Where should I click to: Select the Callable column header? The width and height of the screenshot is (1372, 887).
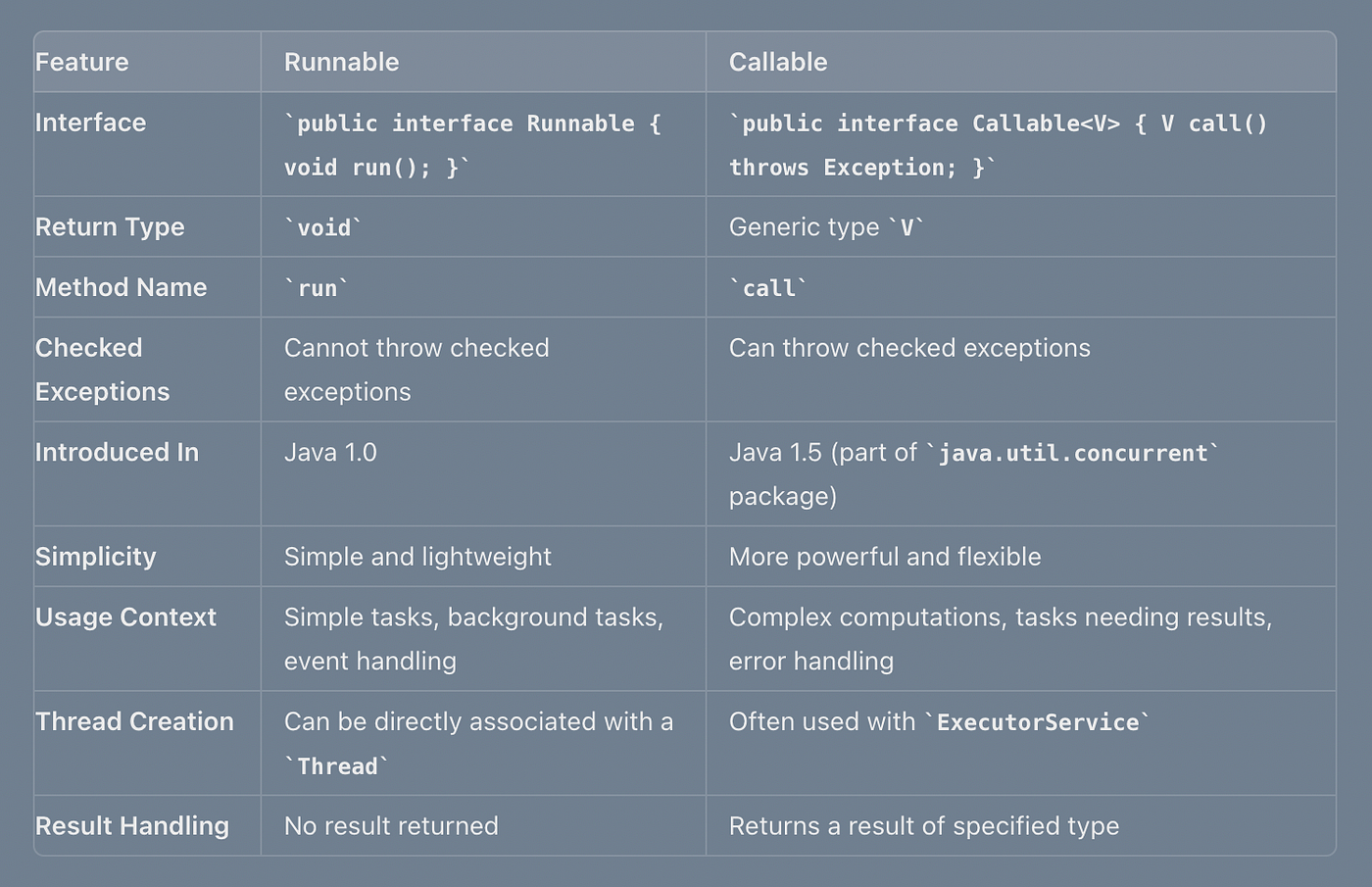[778, 62]
